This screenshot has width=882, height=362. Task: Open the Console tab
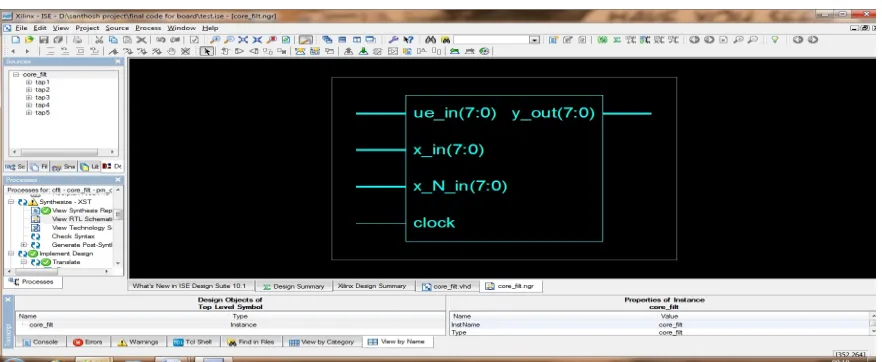pyautogui.click(x=40, y=342)
